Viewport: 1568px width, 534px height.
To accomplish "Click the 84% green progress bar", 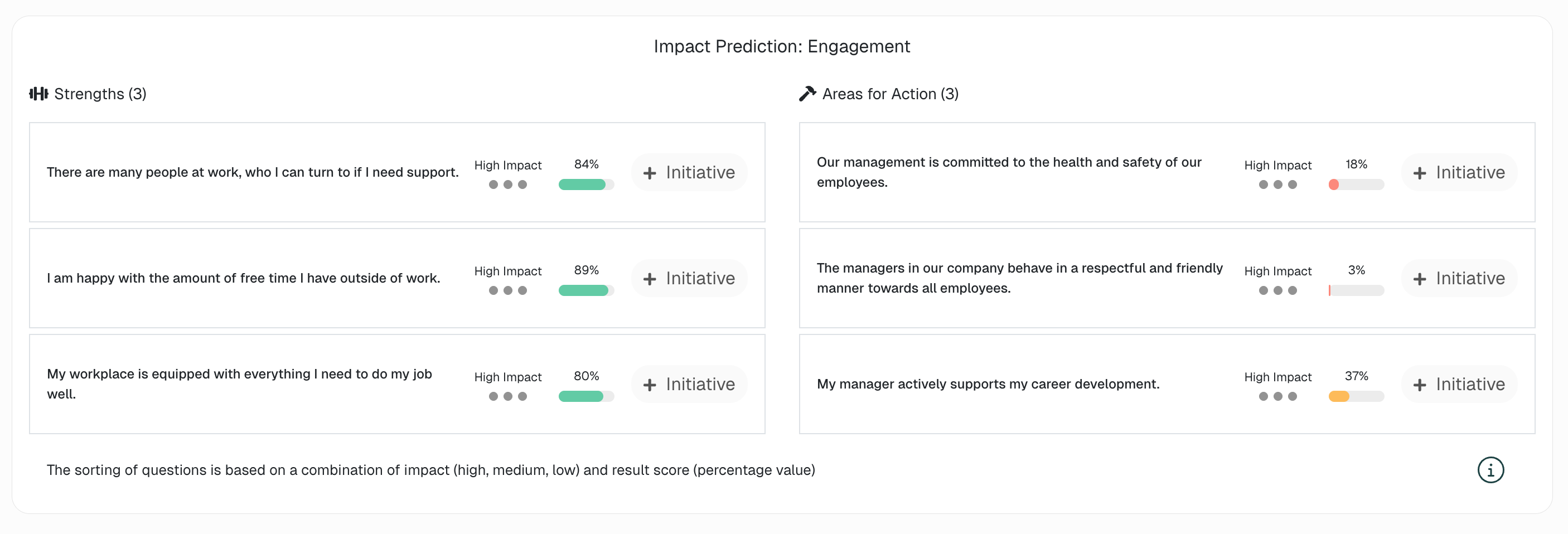I will (x=585, y=185).
